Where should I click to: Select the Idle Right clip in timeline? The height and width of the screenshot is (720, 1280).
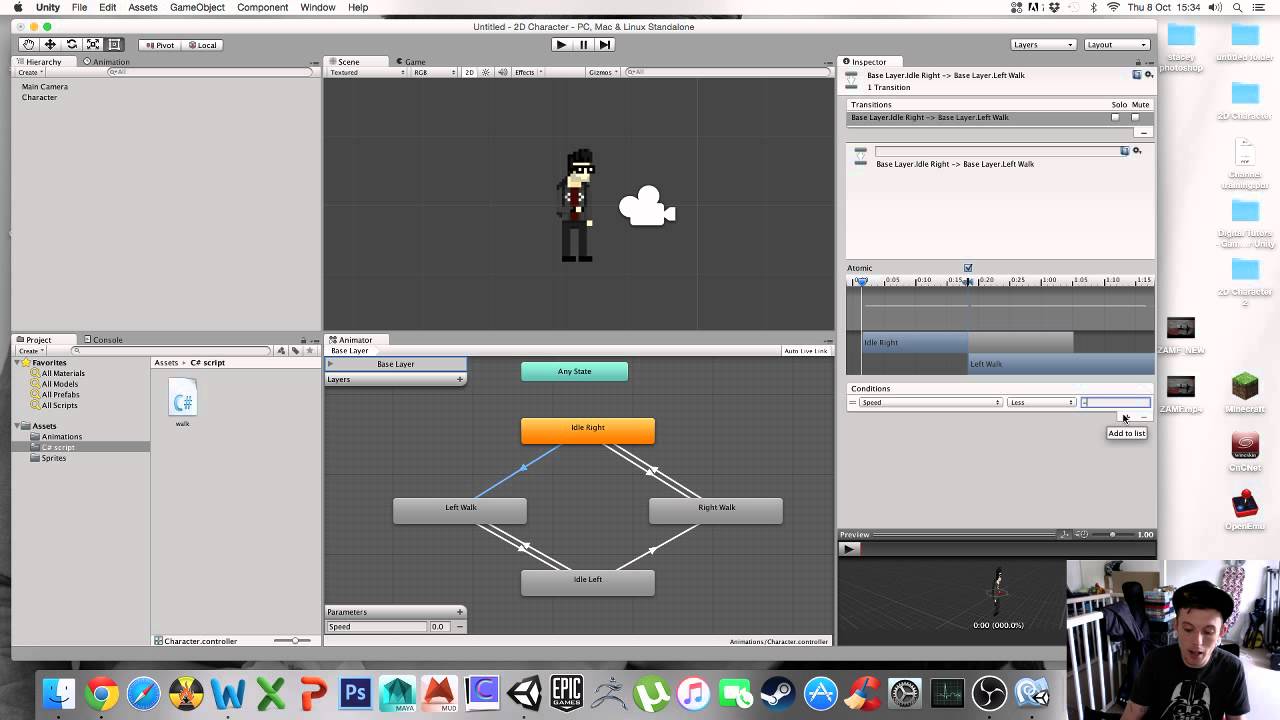coord(915,342)
